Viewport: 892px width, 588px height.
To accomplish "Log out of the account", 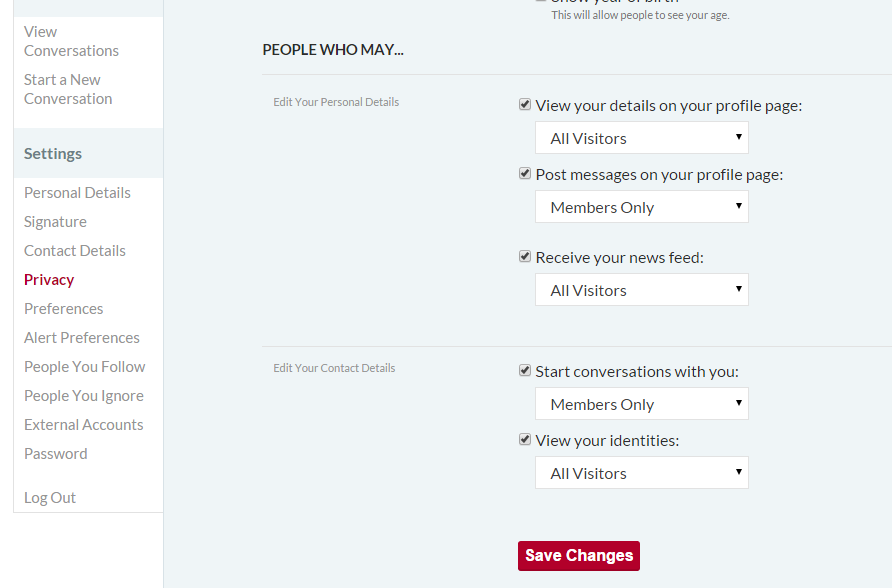I will click(50, 497).
